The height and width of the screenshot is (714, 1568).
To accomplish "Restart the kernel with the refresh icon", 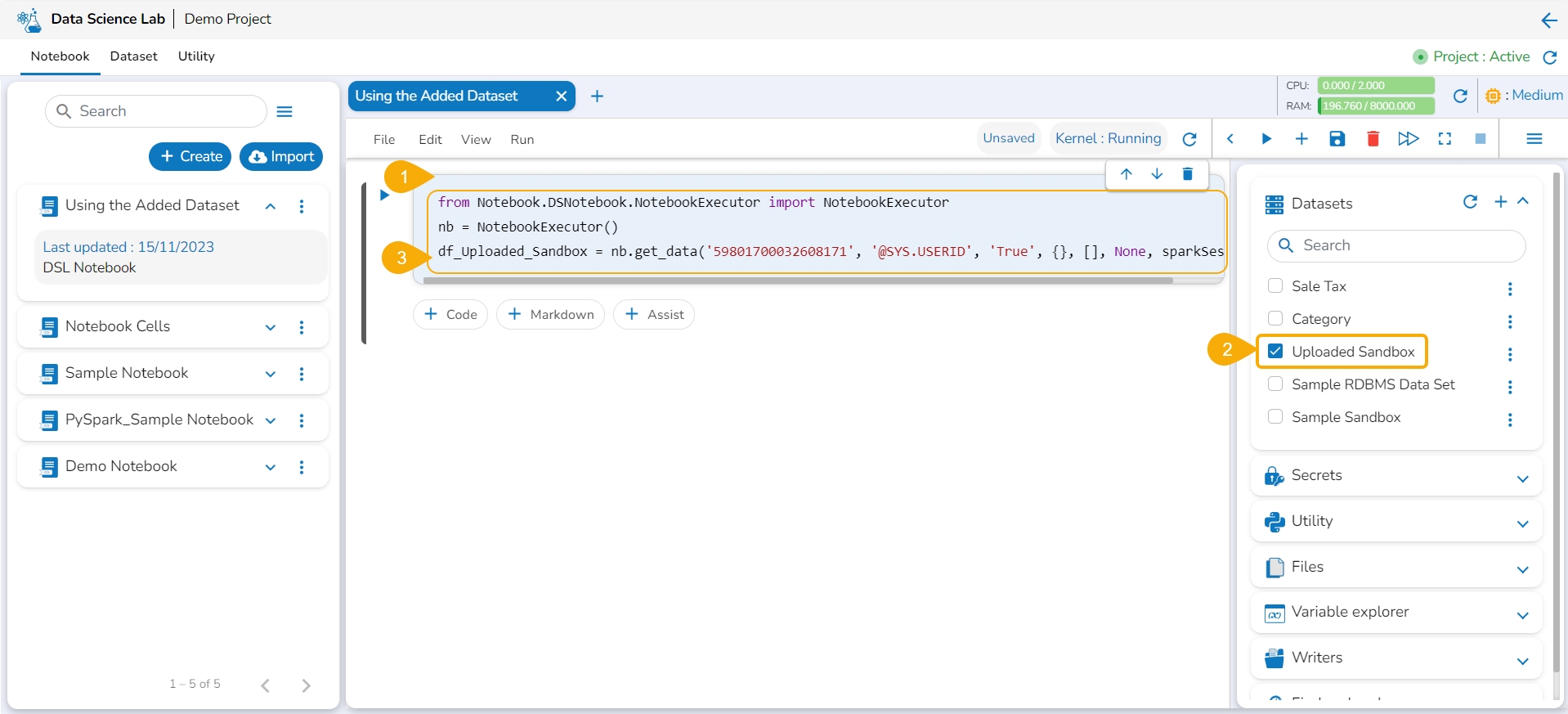I will pyautogui.click(x=1189, y=139).
